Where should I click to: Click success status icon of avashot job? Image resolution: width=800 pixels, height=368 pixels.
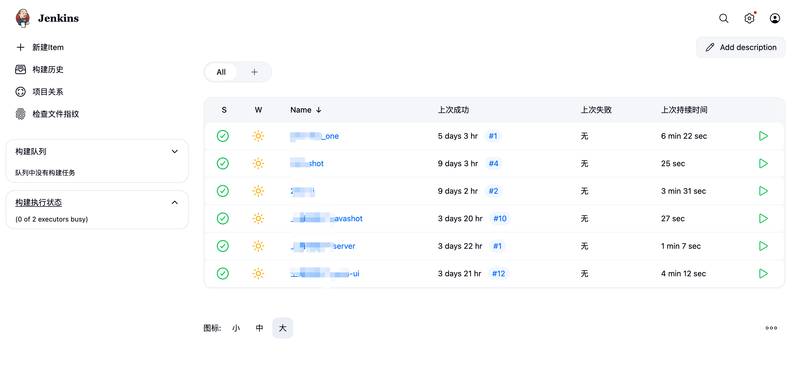coord(222,218)
